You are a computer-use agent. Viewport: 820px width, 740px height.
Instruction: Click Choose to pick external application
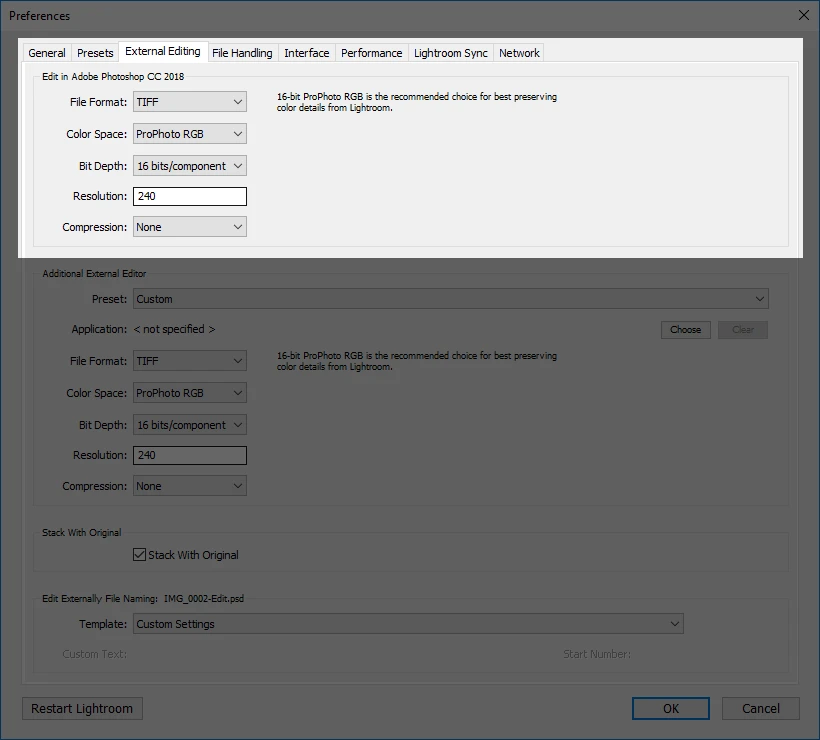(x=686, y=329)
